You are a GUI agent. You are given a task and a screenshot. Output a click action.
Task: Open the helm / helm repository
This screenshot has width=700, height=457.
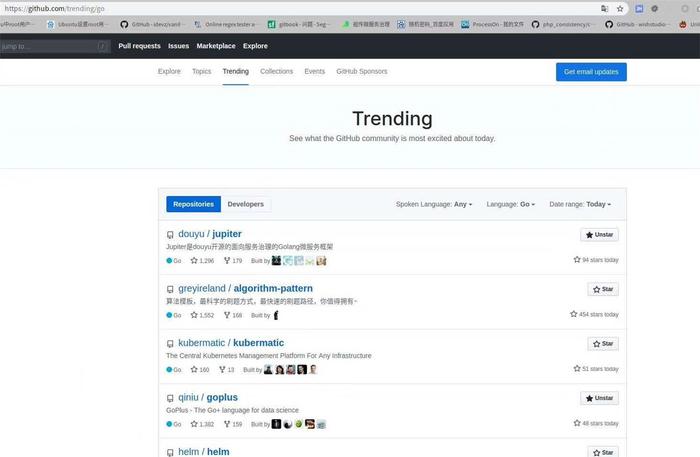point(204,452)
